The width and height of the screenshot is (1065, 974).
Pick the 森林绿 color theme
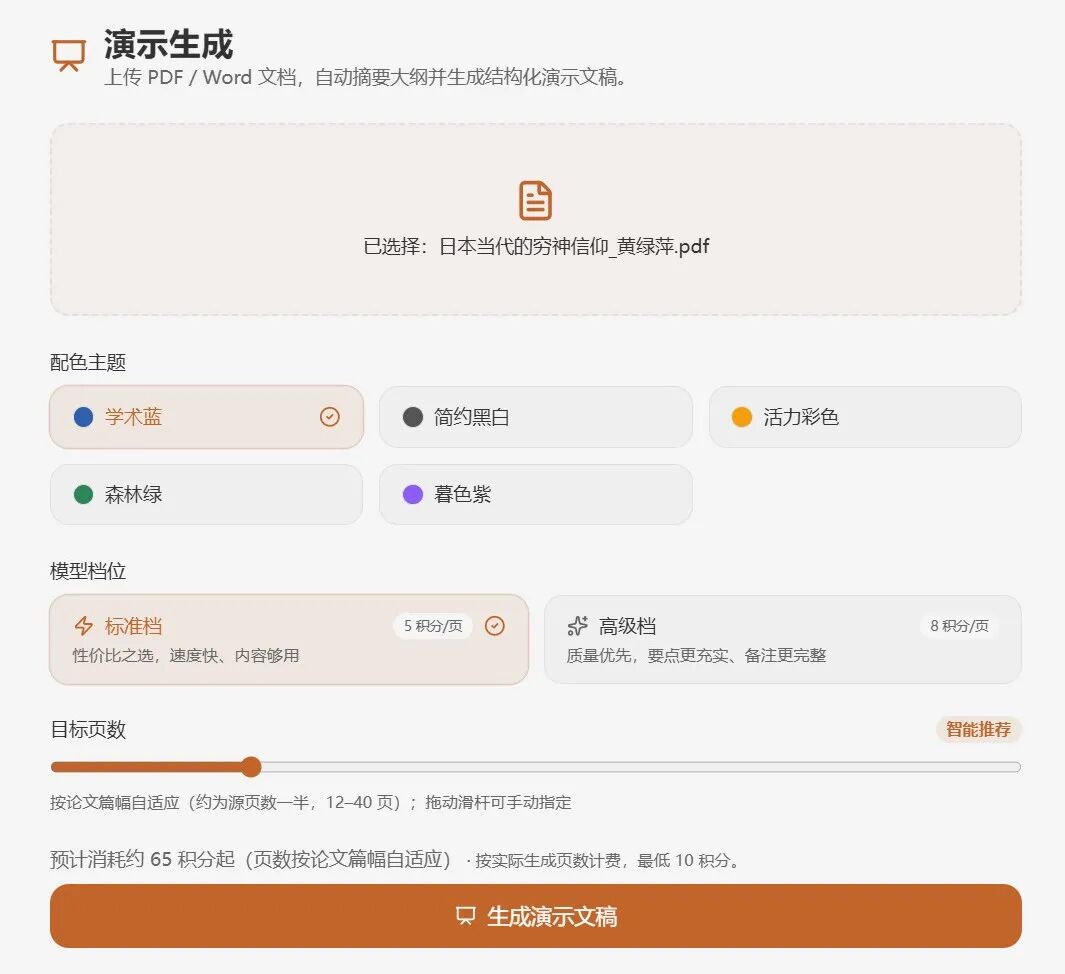206,494
